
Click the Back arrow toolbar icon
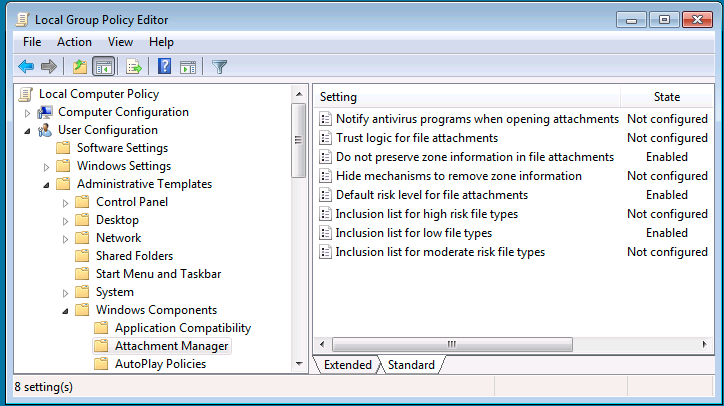click(26, 67)
